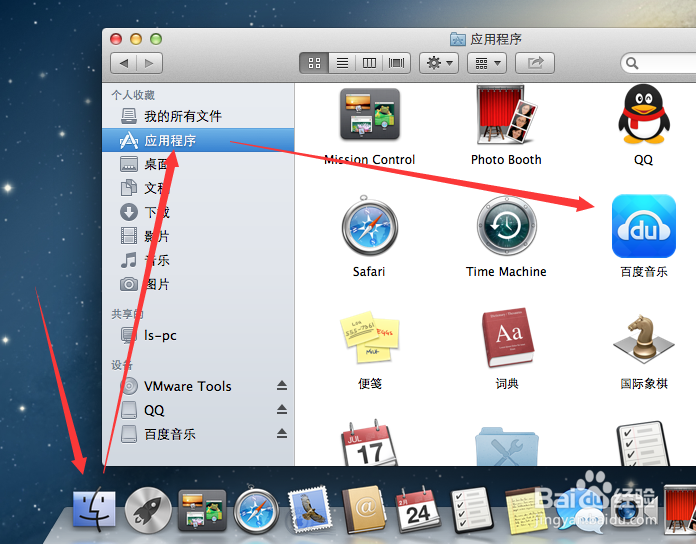Close the Finder window with red button
The height and width of the screenshot is (544, 696).
[116, 39]
